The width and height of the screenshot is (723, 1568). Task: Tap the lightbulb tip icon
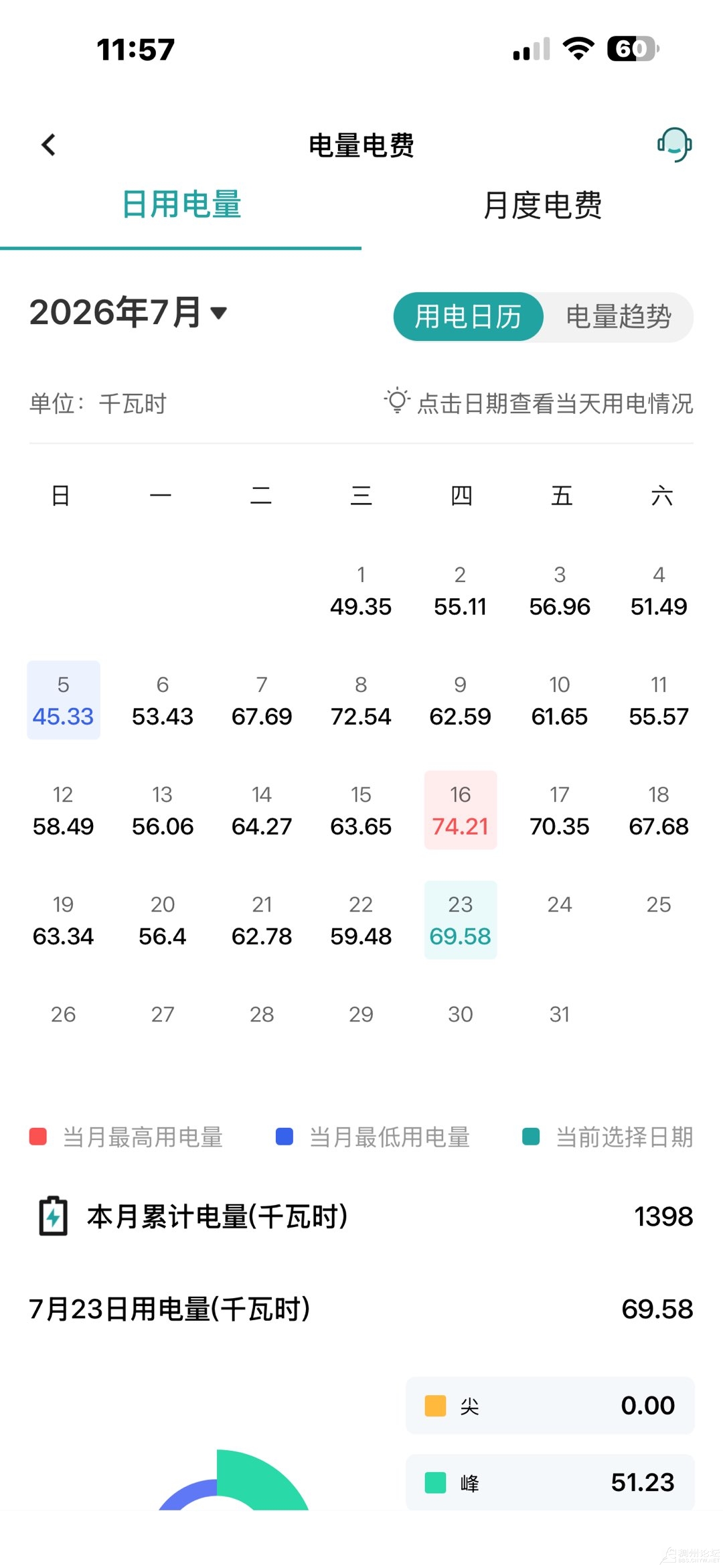coord(396,401)
